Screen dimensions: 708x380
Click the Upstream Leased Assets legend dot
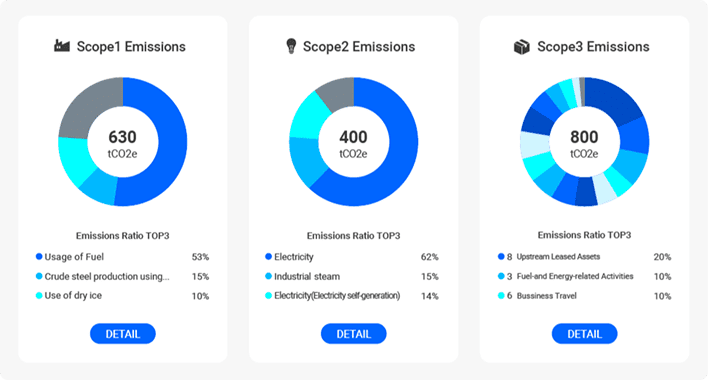click(501, 256)
